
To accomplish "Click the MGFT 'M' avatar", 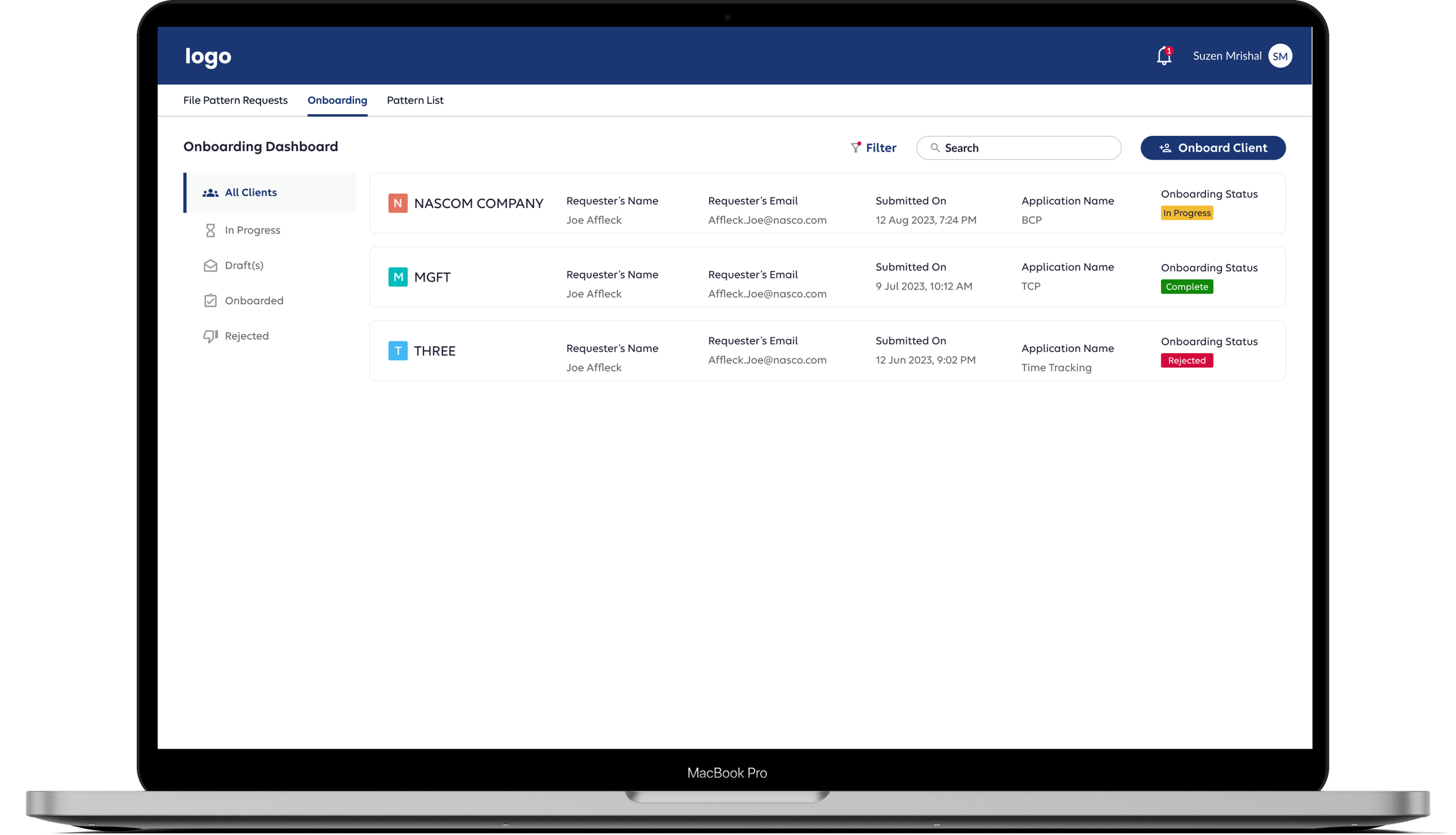I will tap(398, 277).
